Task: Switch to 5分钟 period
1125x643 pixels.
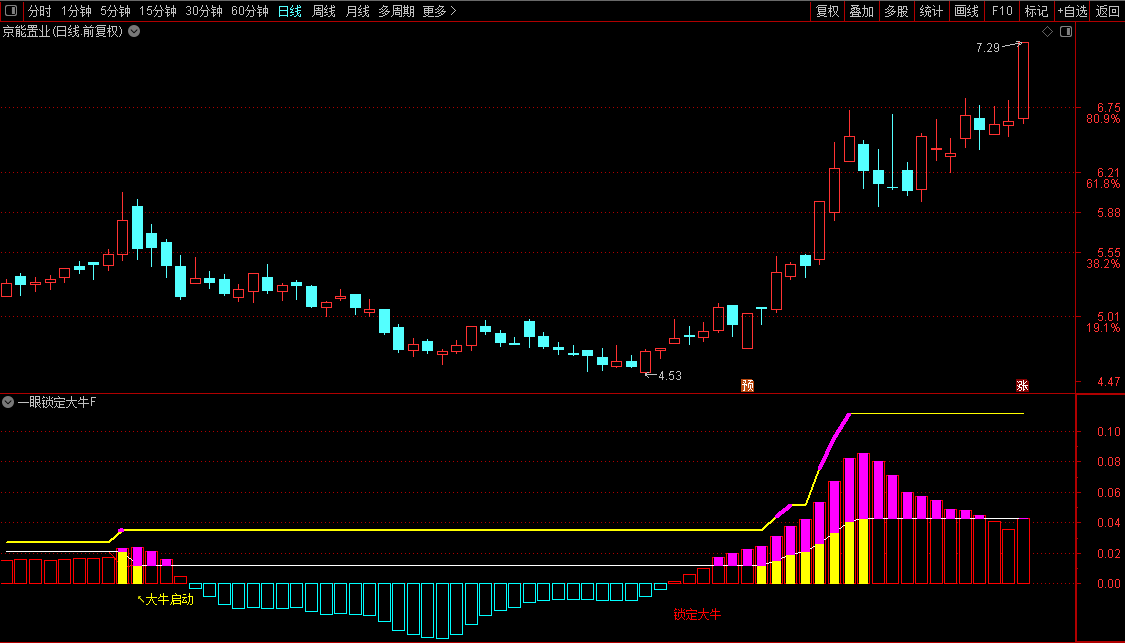Action: coord(116,11)
